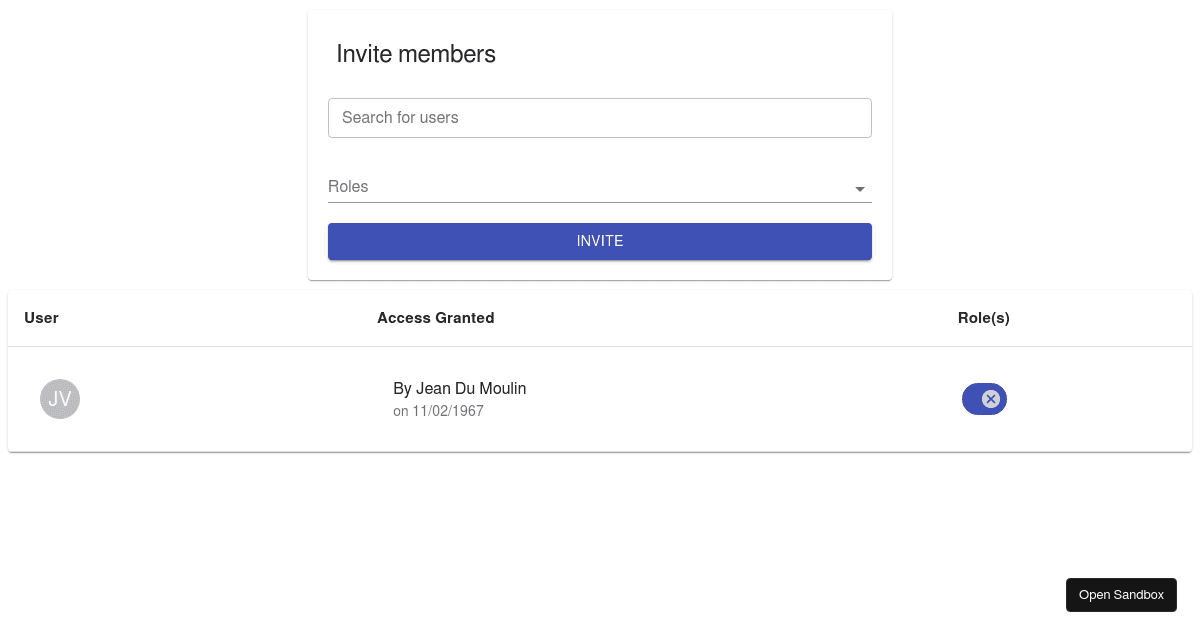Expand the Roles list by its label
The height and width of the screenshot is (630, 1200).
pos(348,186)
